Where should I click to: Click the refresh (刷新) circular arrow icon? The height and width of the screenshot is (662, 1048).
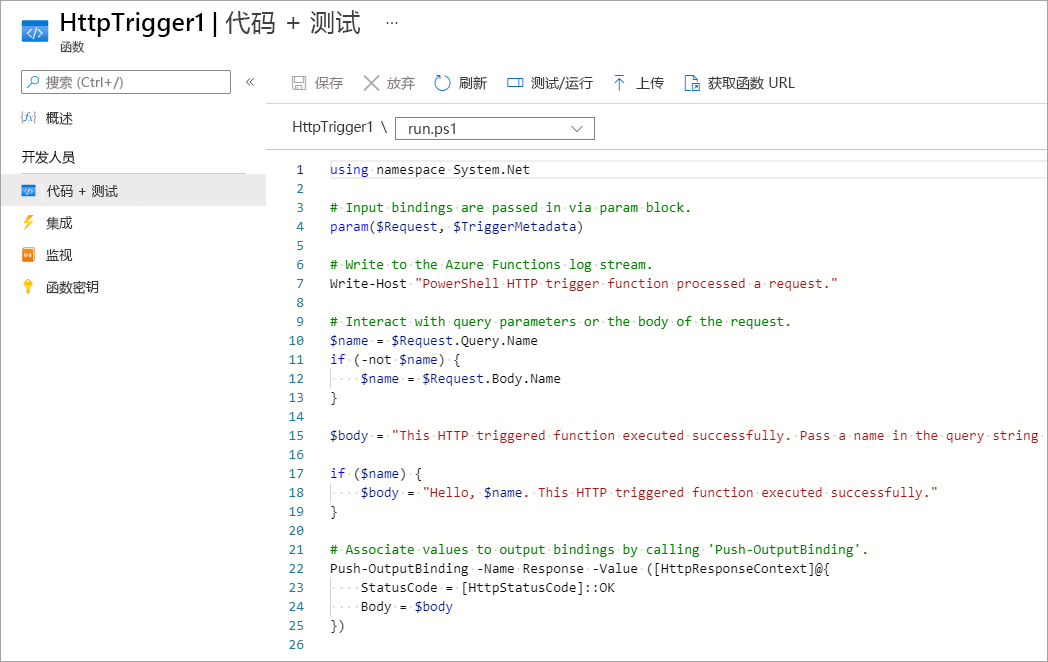point(442,83)
